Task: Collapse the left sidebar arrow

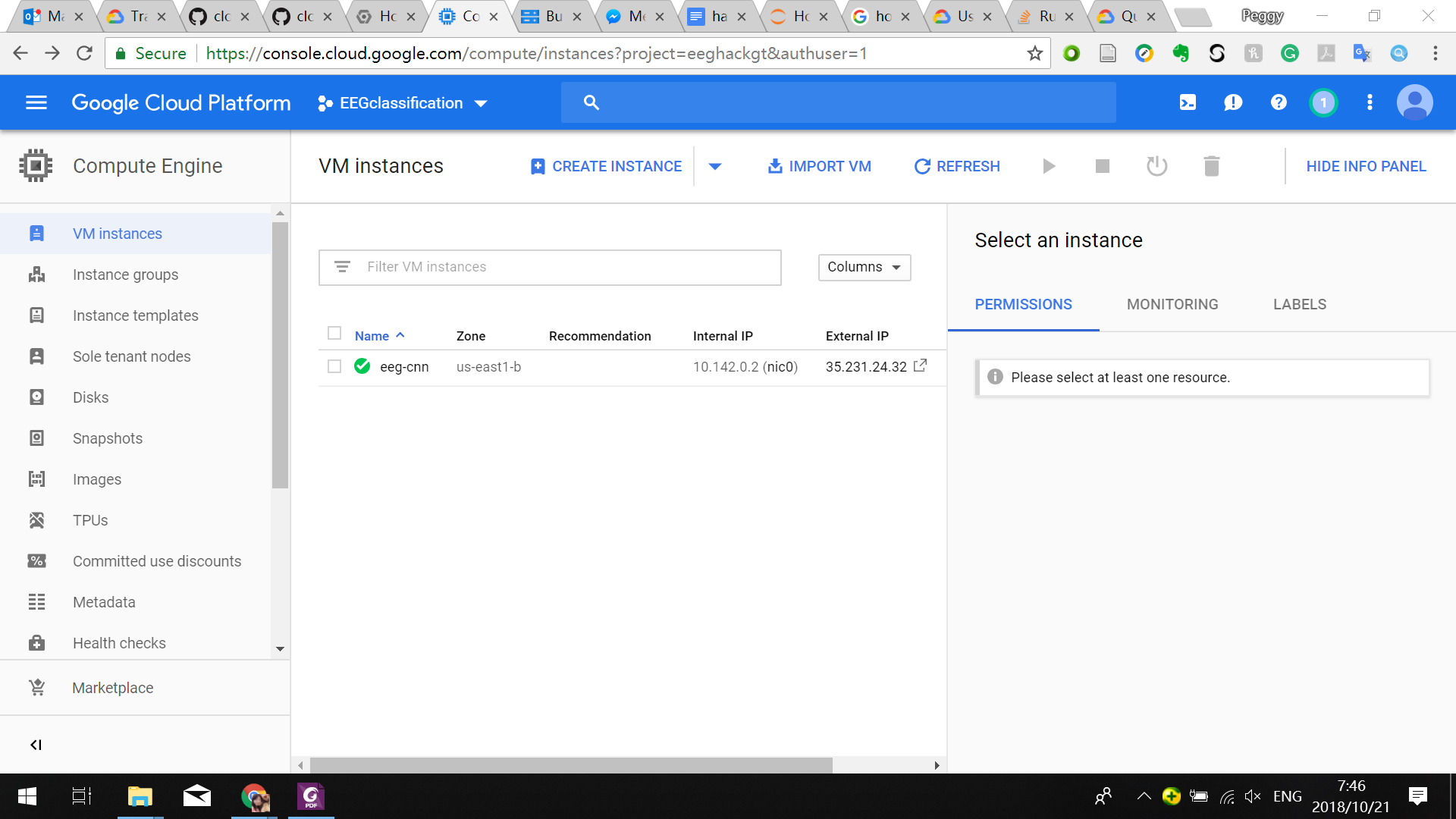Action: (x=36, y=745)
